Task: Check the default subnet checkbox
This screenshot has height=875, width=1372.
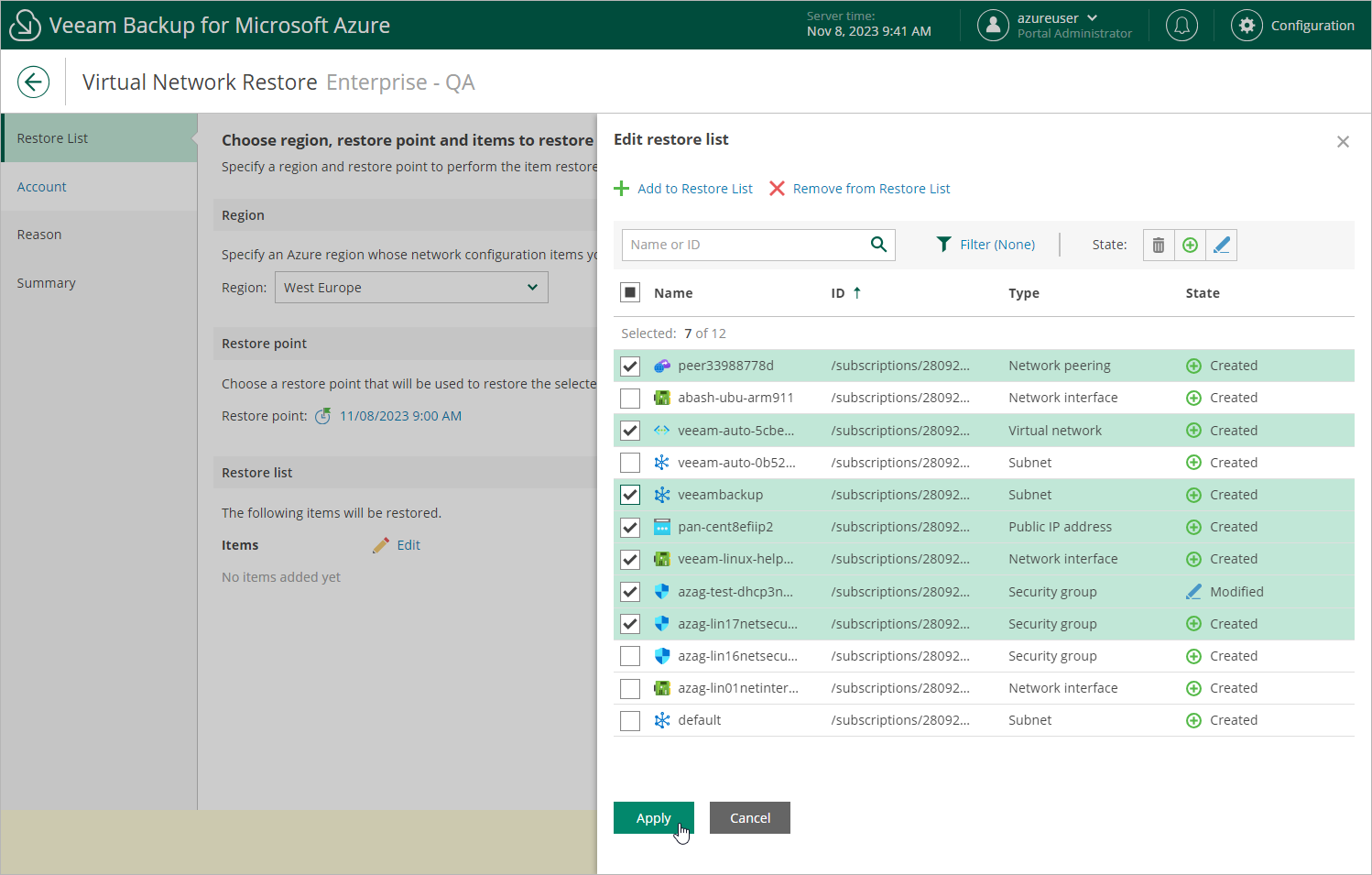Action: (x=630, y=720)
